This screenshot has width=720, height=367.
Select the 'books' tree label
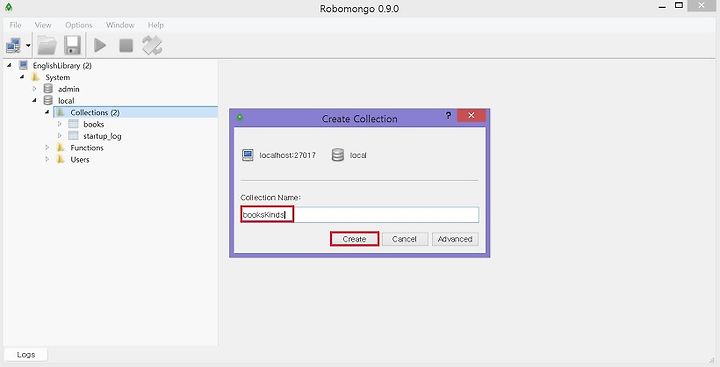coord(94,124)
